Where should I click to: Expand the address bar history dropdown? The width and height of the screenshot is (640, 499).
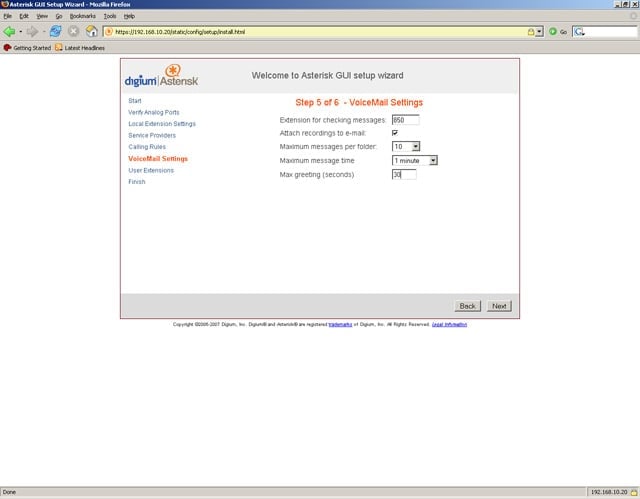tap(539, 32)
